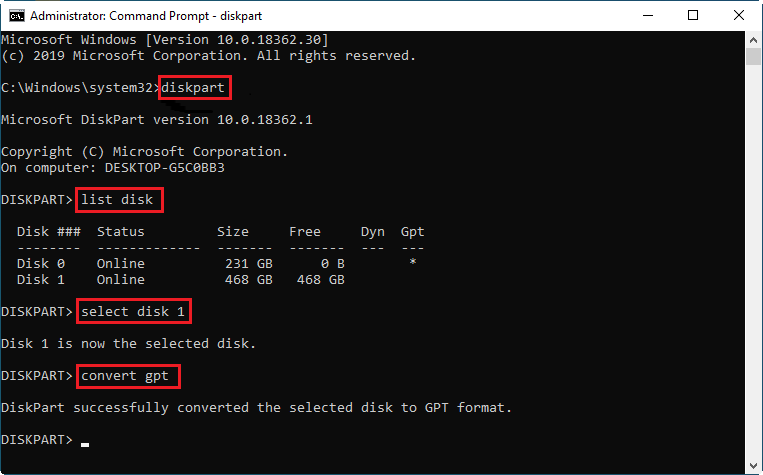763x475 pixels.
Task: Minimize the Command Prompt window
Action: (648, 16)
